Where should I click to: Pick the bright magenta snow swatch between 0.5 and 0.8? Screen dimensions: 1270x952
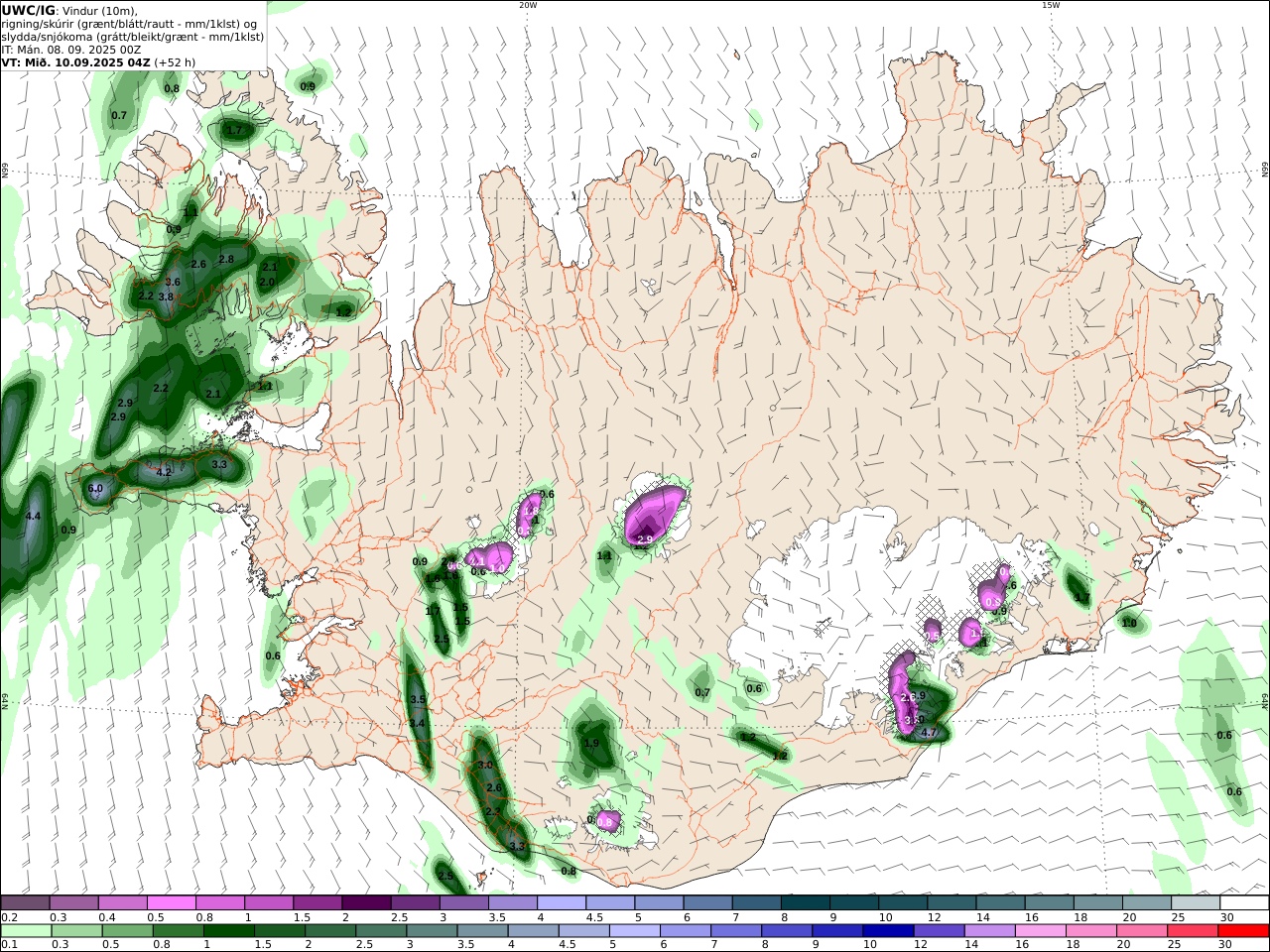[171, 902]
